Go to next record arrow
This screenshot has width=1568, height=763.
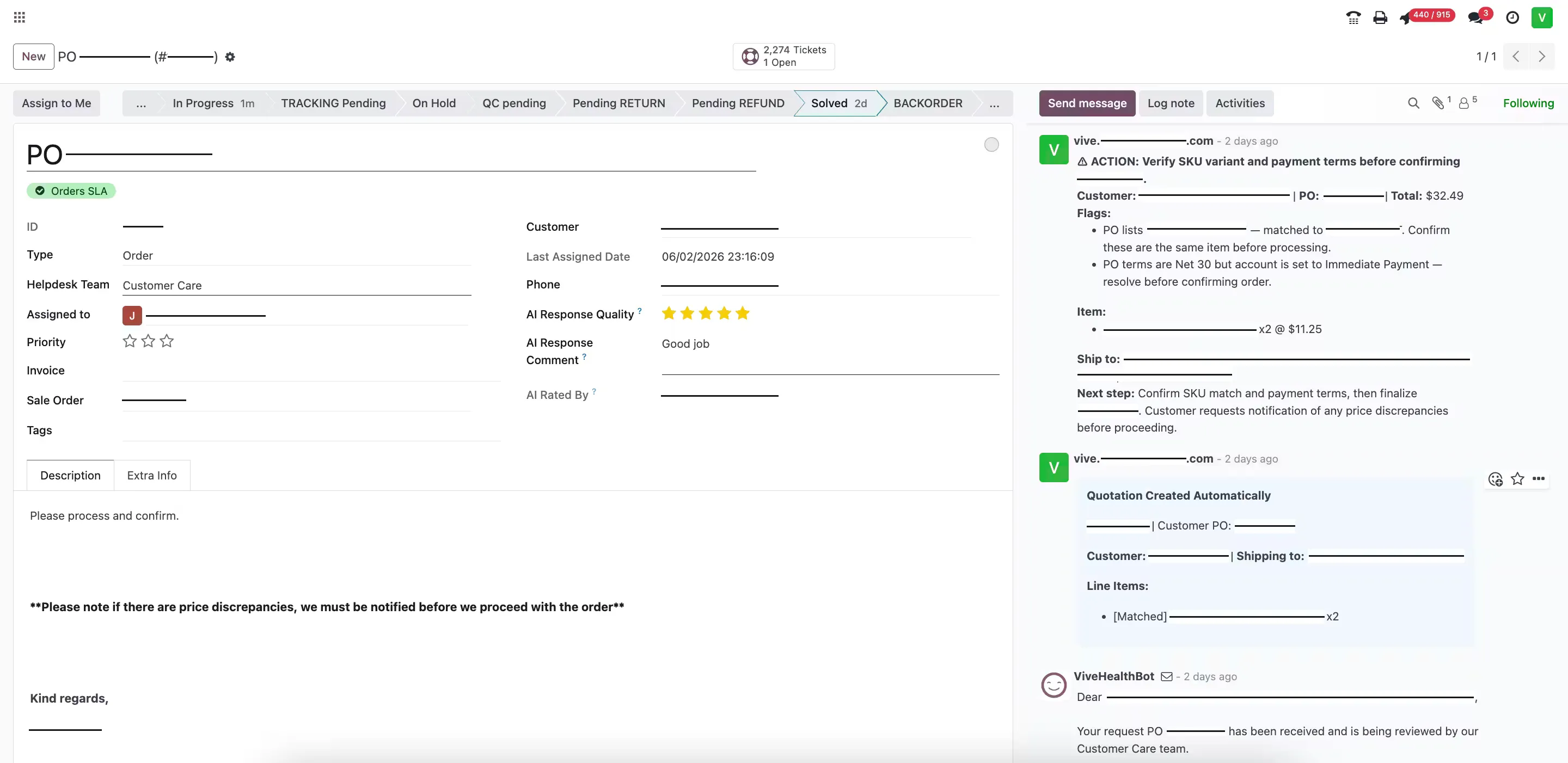(1541, 57)
